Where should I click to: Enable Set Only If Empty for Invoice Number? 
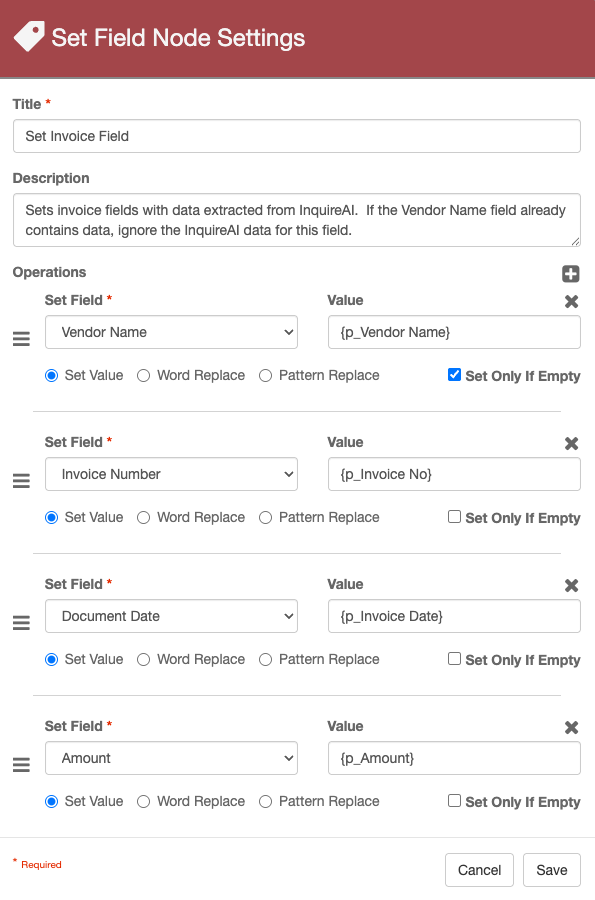click(x=454, y=517)
